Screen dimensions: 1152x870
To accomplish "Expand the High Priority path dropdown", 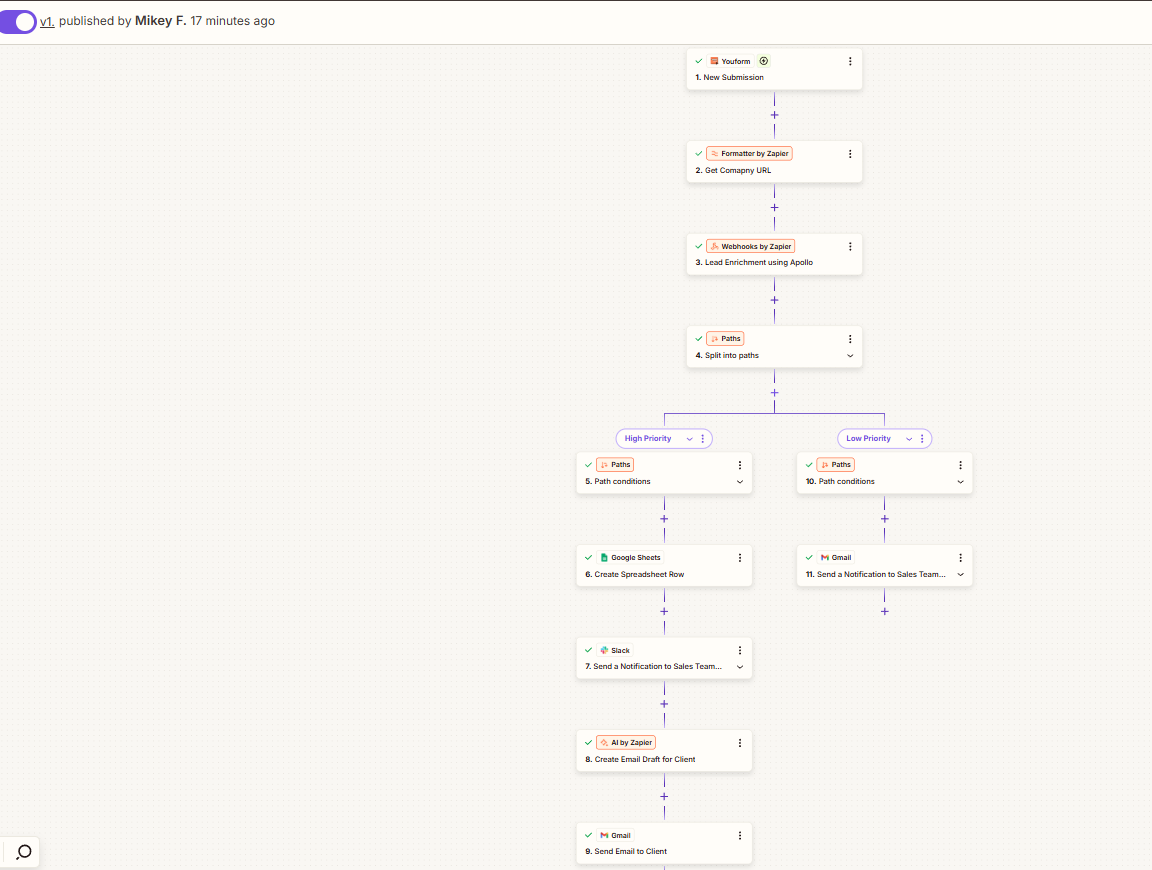I will click(689, 439).
